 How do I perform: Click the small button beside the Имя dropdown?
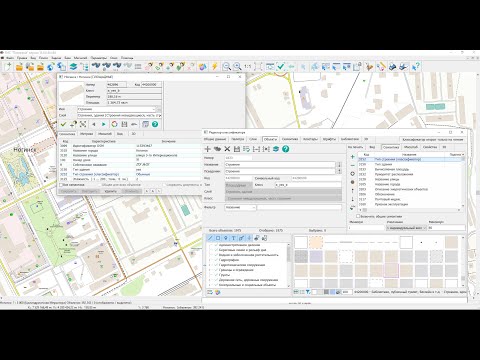(x=159, y=109)
